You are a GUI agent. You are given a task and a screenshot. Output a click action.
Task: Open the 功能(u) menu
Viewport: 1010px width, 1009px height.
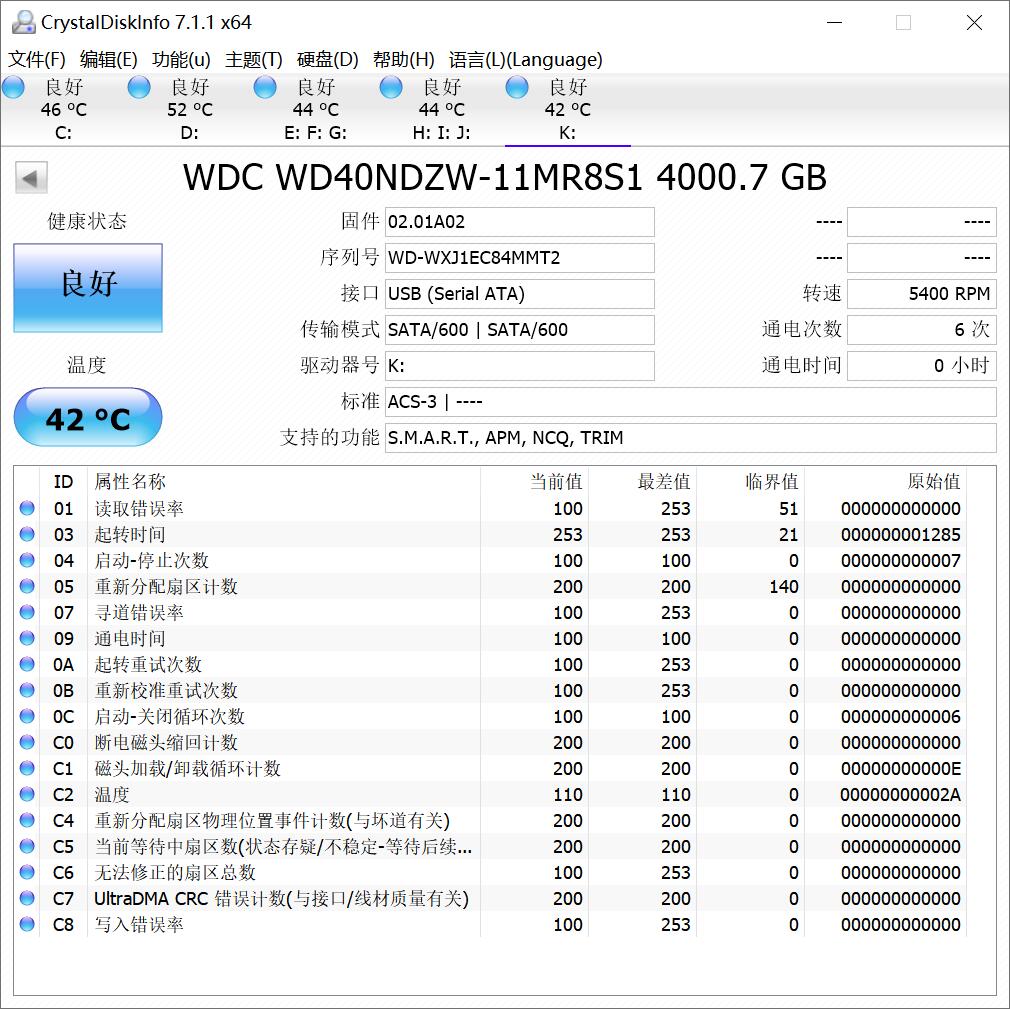pyautogui.click(x=180, y=60)
